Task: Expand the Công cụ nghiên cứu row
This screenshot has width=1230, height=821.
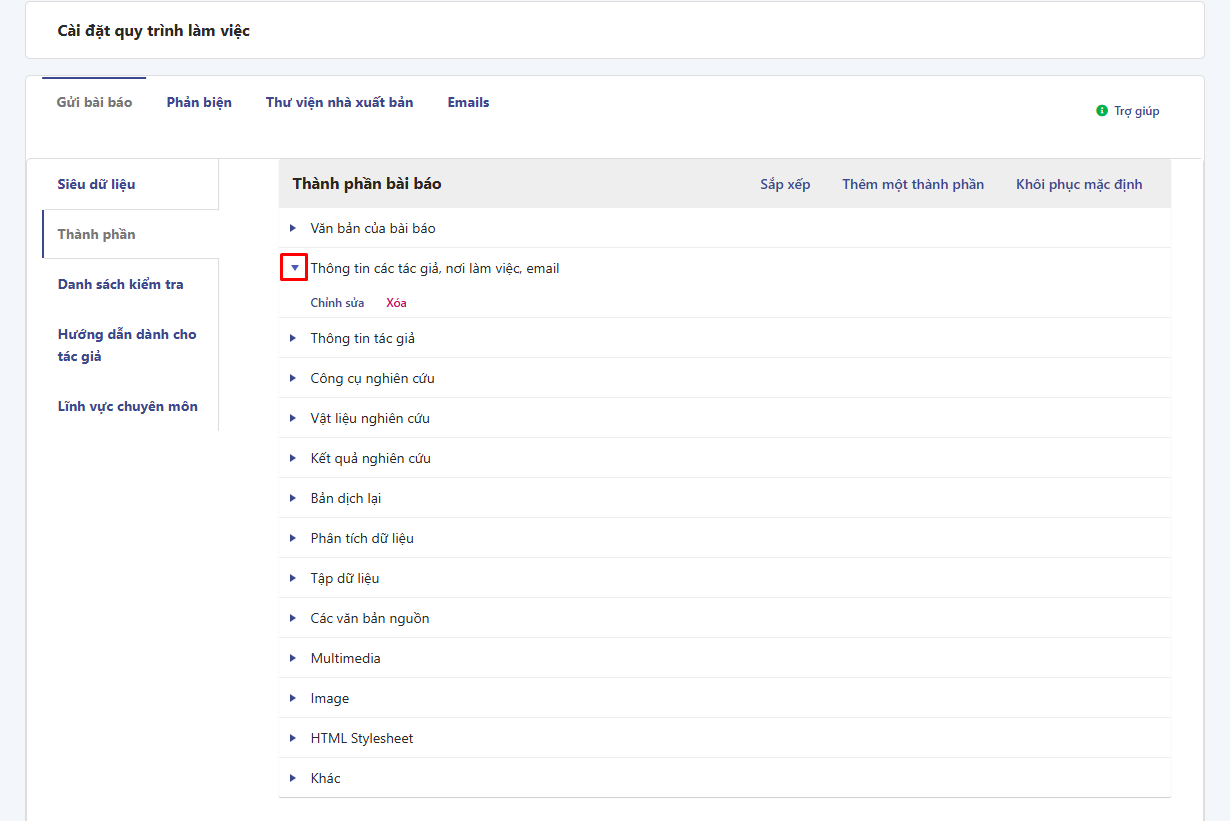Action: click(293, 378)
